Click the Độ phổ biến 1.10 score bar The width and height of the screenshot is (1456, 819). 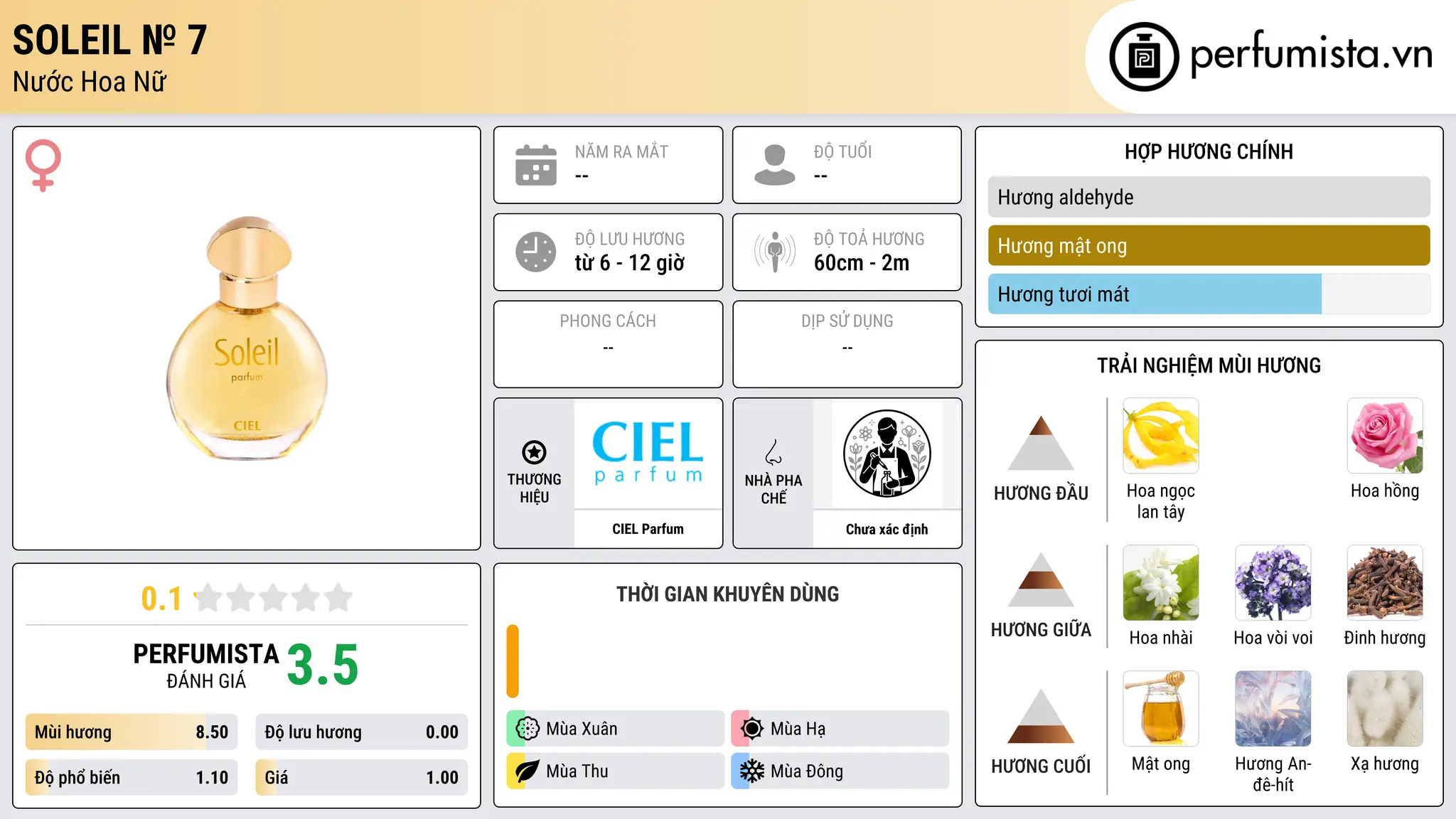click(x=132, y=777)
